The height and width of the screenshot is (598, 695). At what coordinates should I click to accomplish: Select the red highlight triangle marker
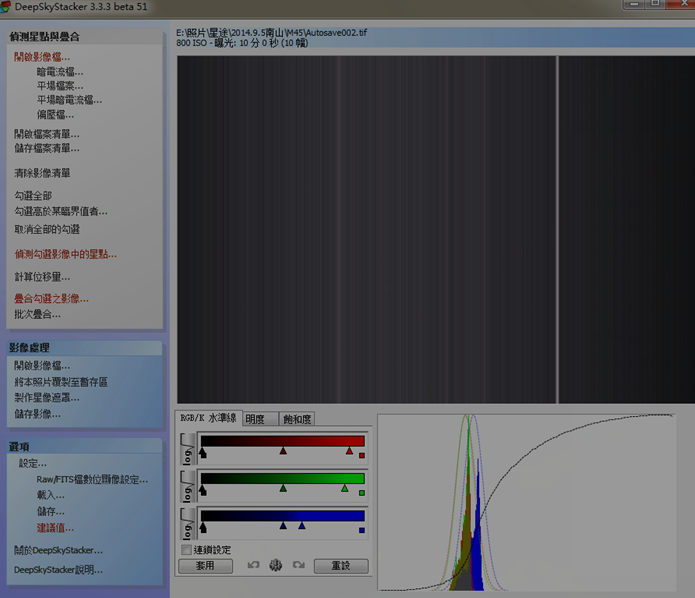[x=349, y=451]
